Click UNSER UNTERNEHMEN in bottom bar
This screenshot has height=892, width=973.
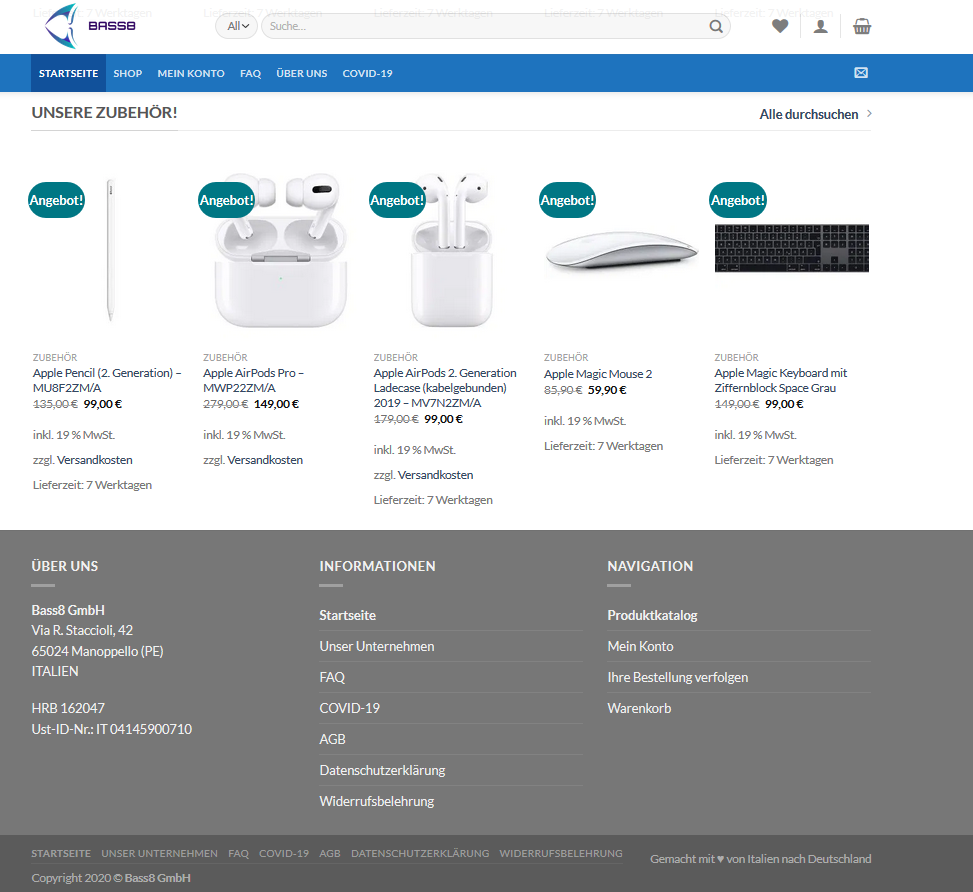(159, 854)
